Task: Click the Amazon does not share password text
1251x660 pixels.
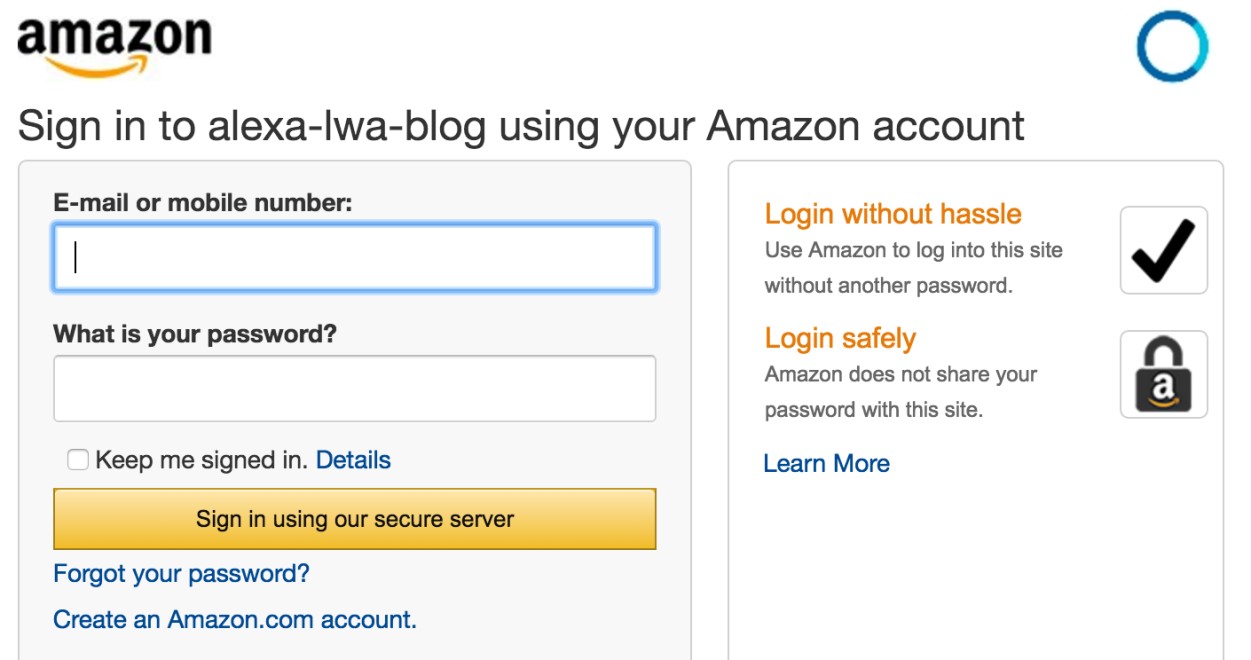Action: (x=900, y=392)
